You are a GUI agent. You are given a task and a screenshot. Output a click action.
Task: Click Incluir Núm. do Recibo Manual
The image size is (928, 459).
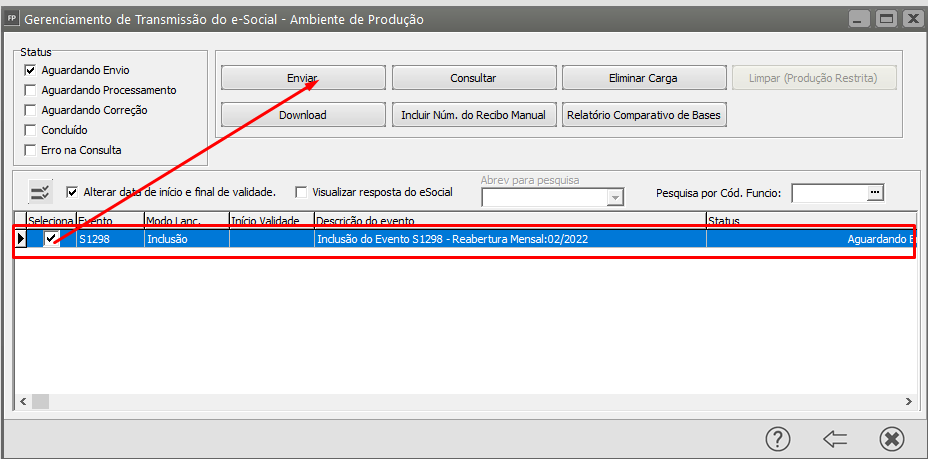tap(473, 115)
